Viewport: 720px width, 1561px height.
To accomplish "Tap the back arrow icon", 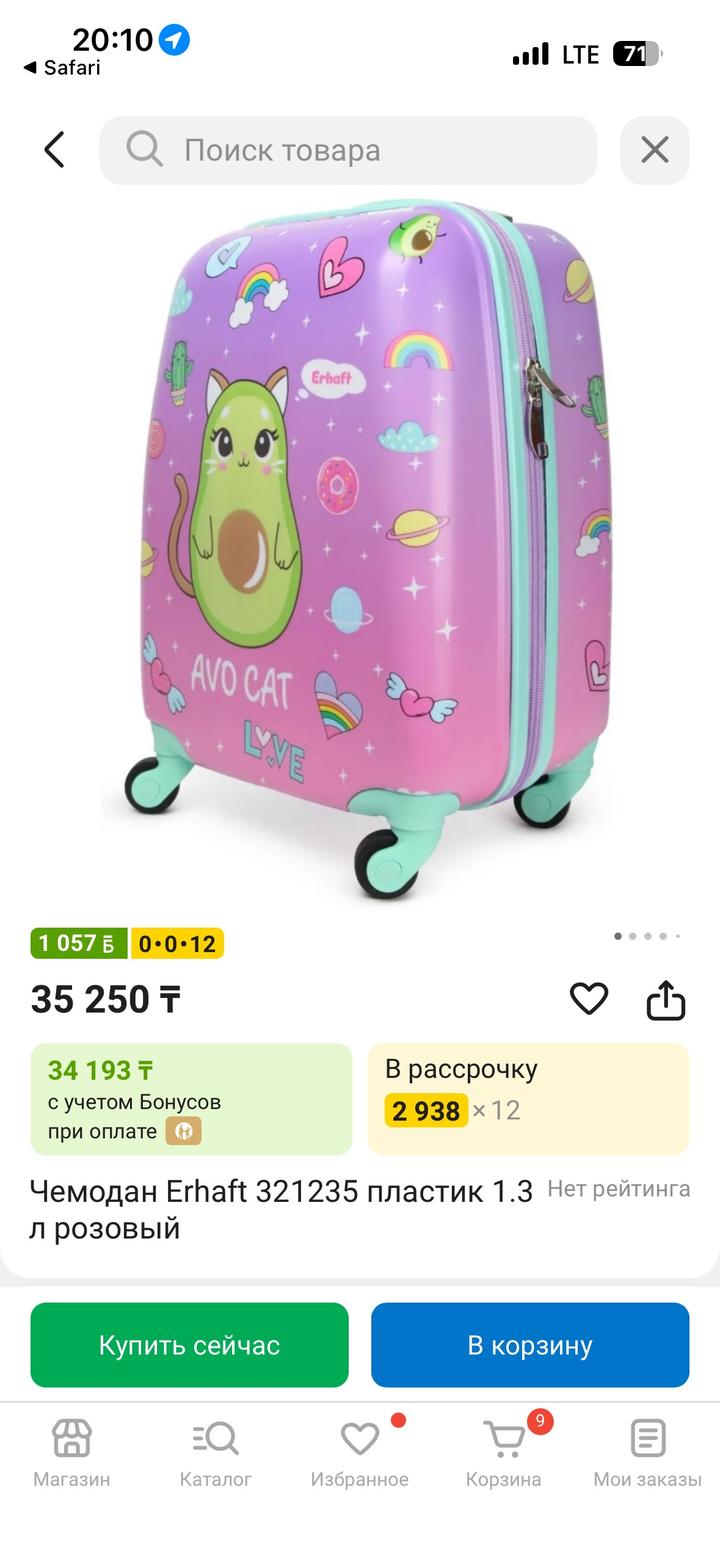I will [54, 150].
